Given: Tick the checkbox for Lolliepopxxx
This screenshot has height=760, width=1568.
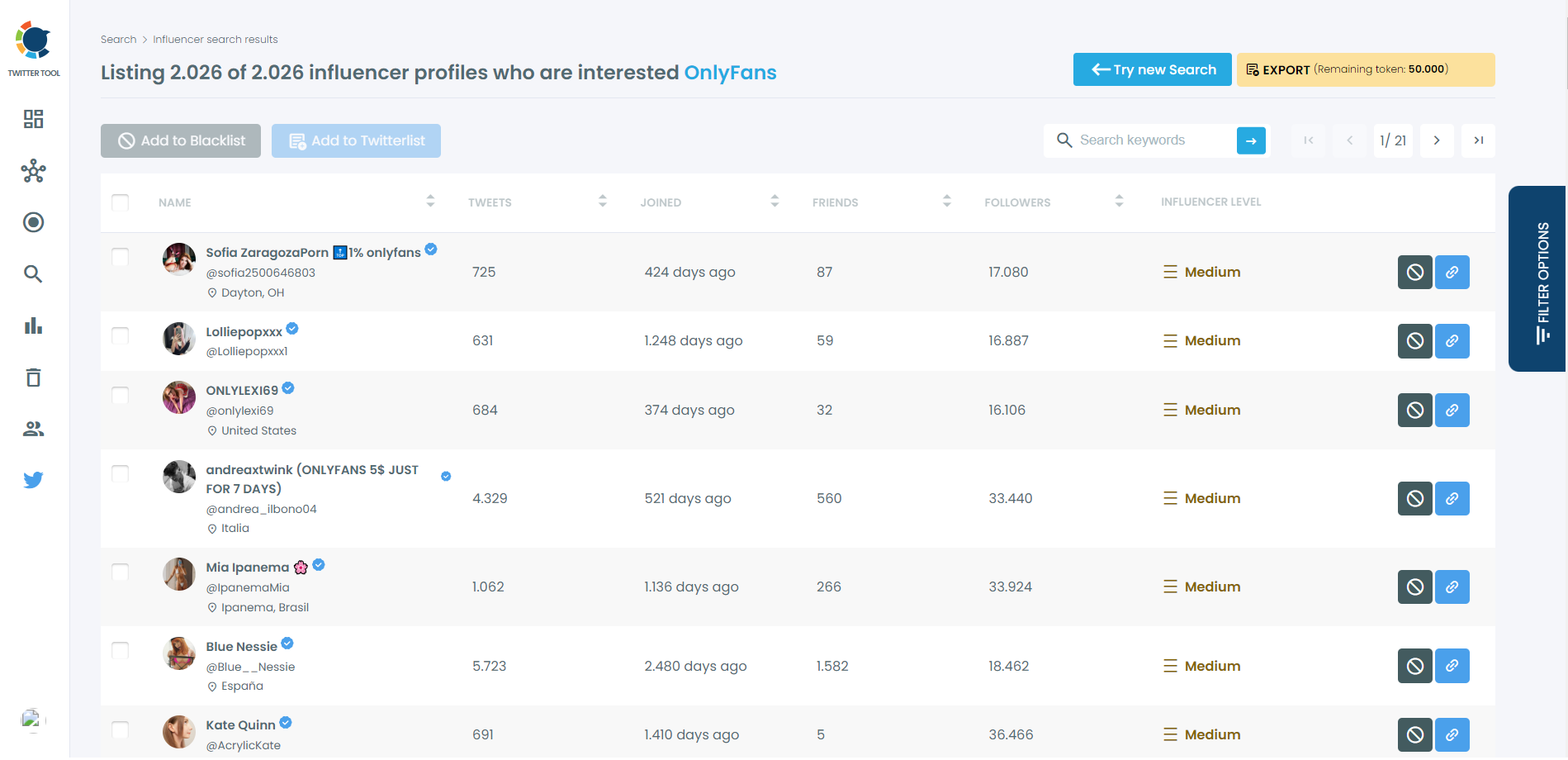Looking at the screenshot, I should 121,335.
